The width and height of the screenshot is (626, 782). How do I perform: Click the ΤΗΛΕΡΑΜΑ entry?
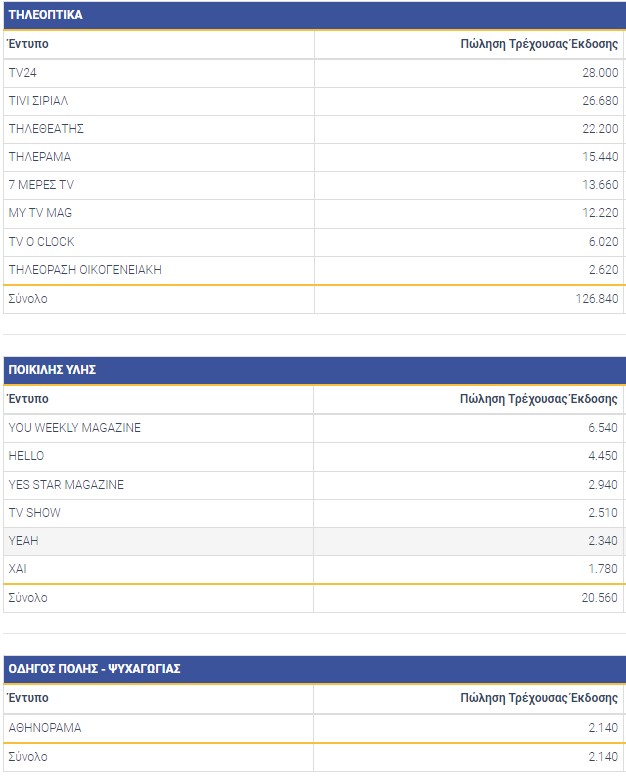click(39, 157)
